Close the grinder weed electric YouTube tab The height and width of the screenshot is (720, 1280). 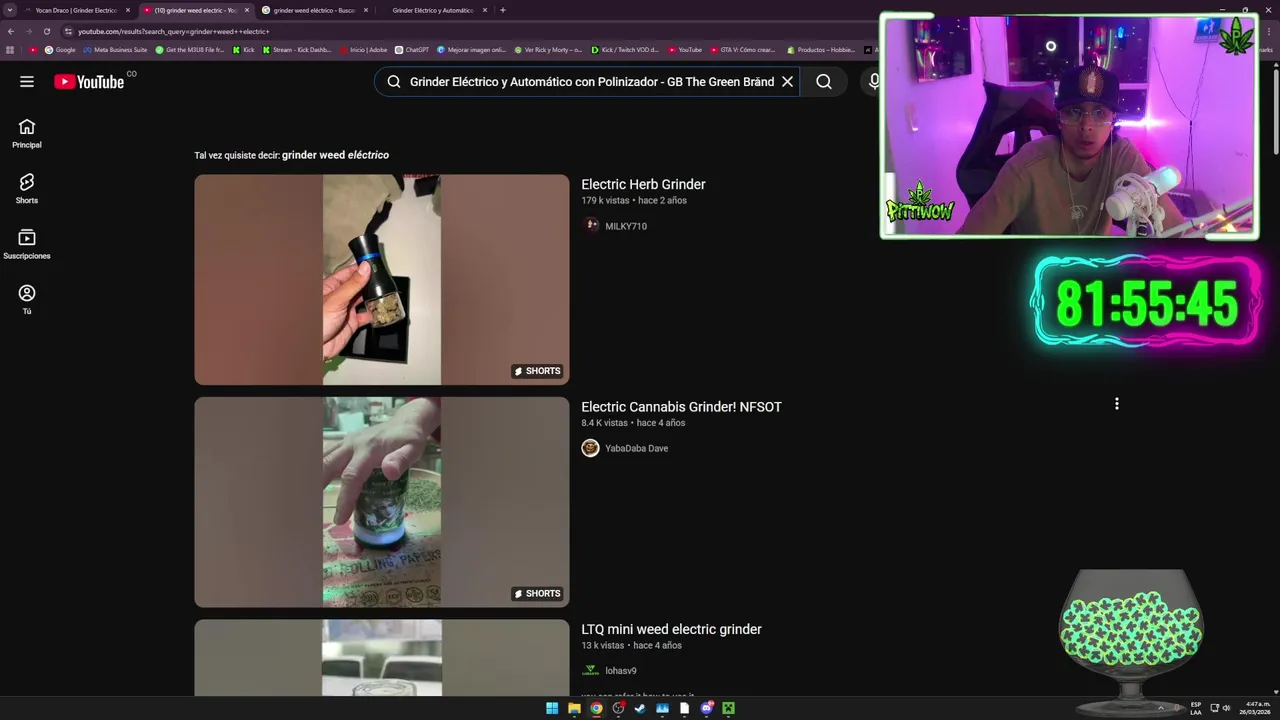click(247, 10)
